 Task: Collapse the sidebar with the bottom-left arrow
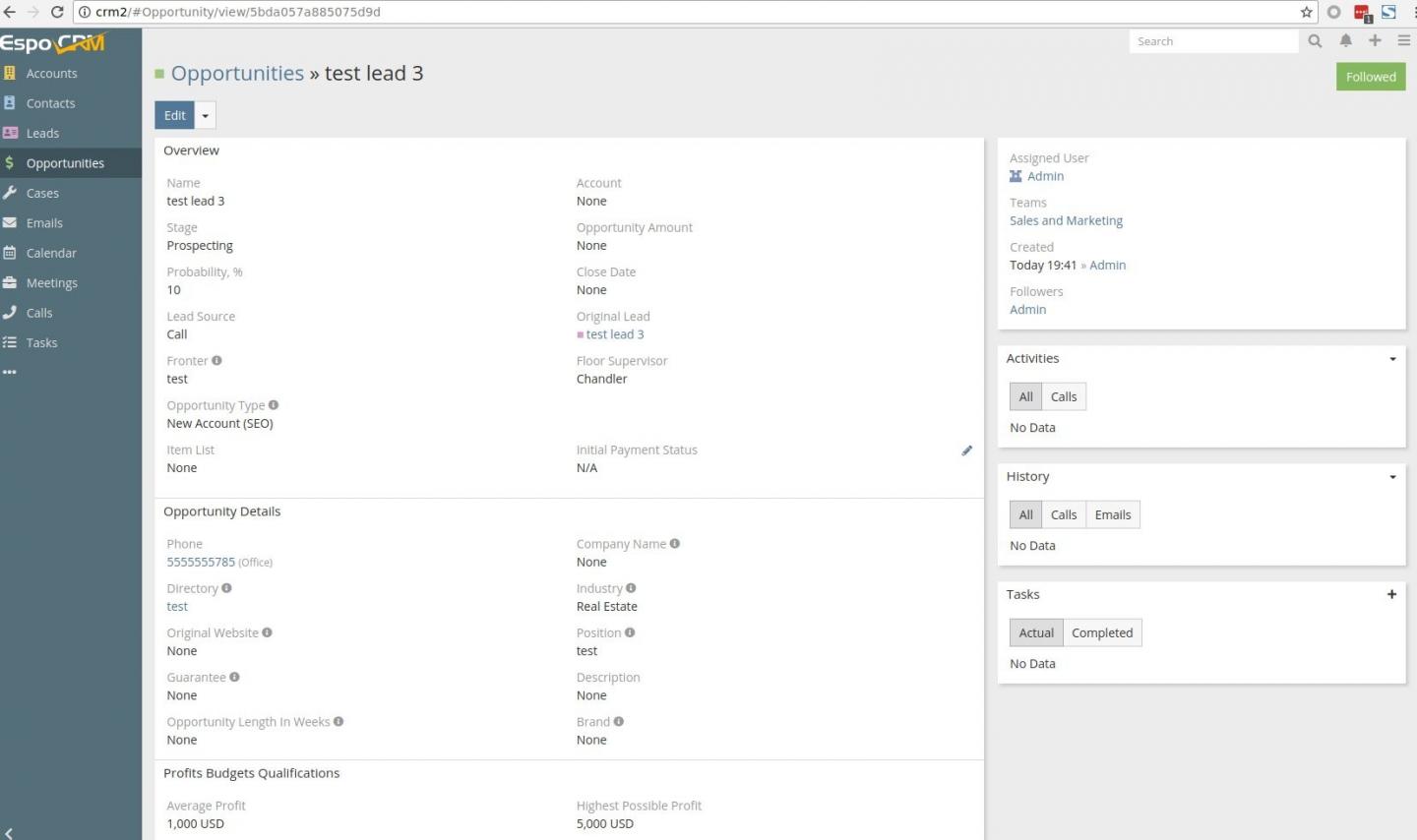tap(9, 832)
